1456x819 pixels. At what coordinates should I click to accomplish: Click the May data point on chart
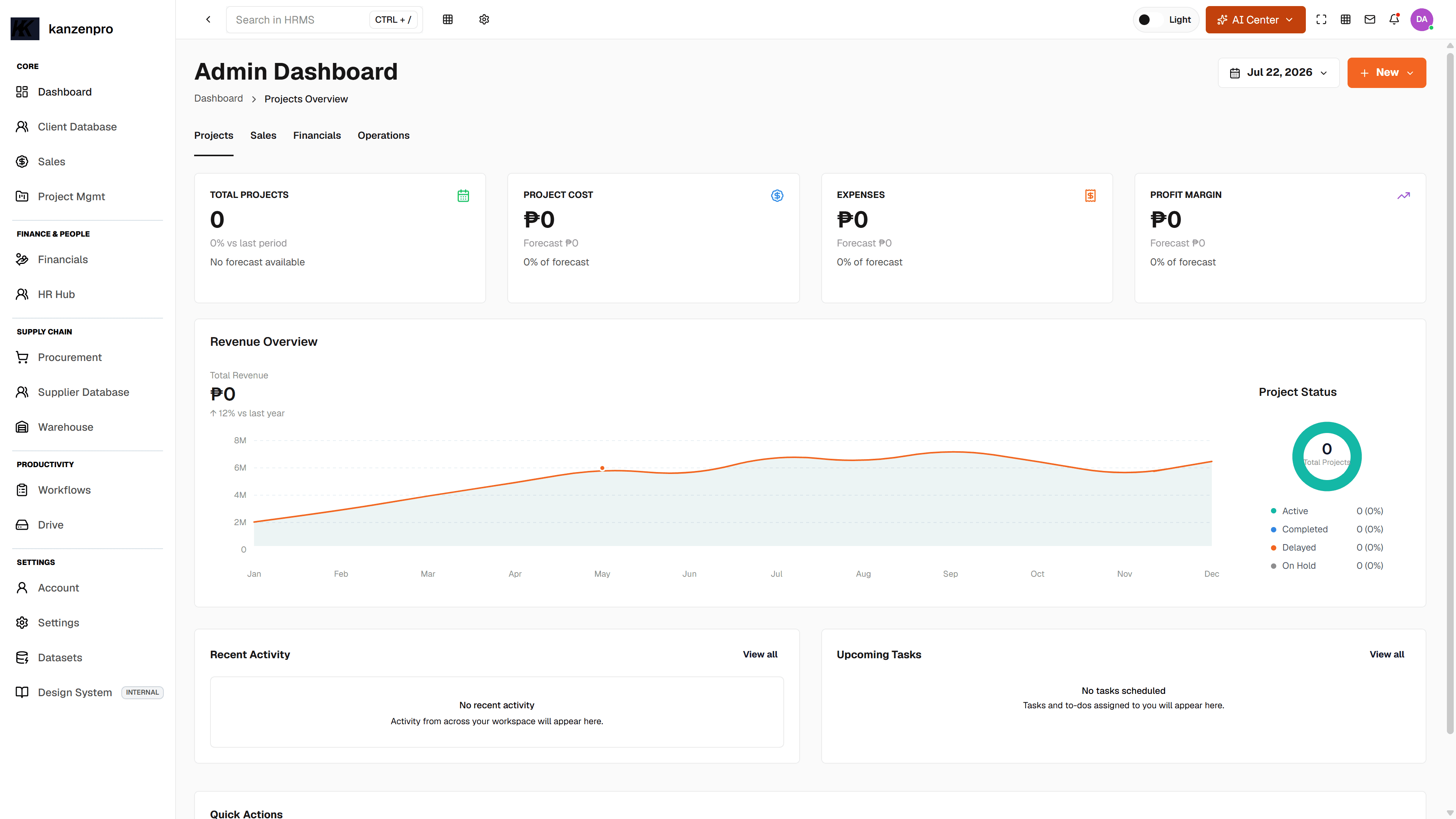tap(602, 468)
